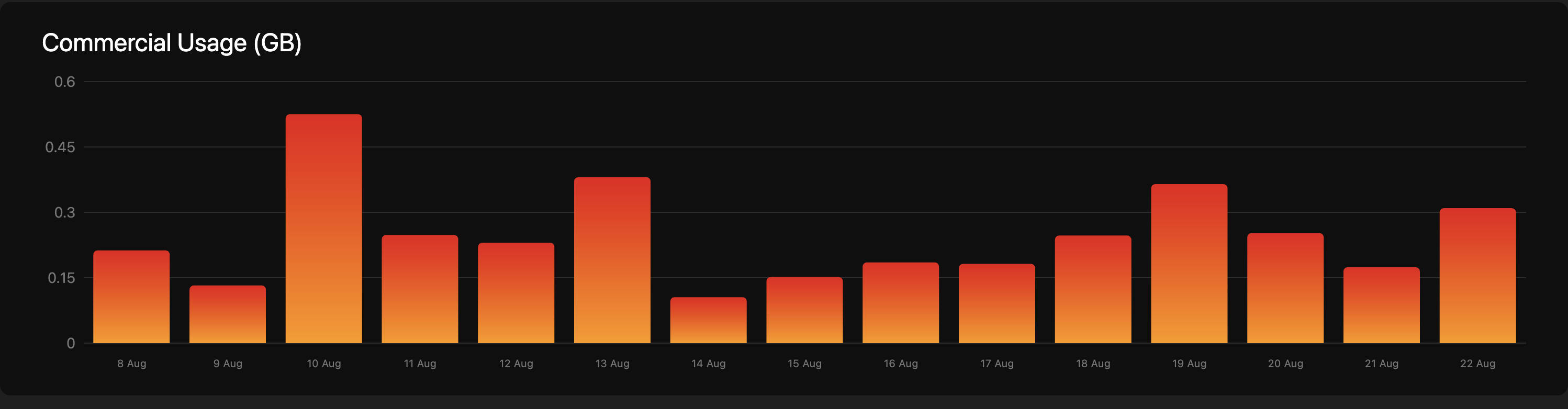Click the '14 Aug' x-axis label
The width and height of the screenshot is (1568, 409).
709,363
